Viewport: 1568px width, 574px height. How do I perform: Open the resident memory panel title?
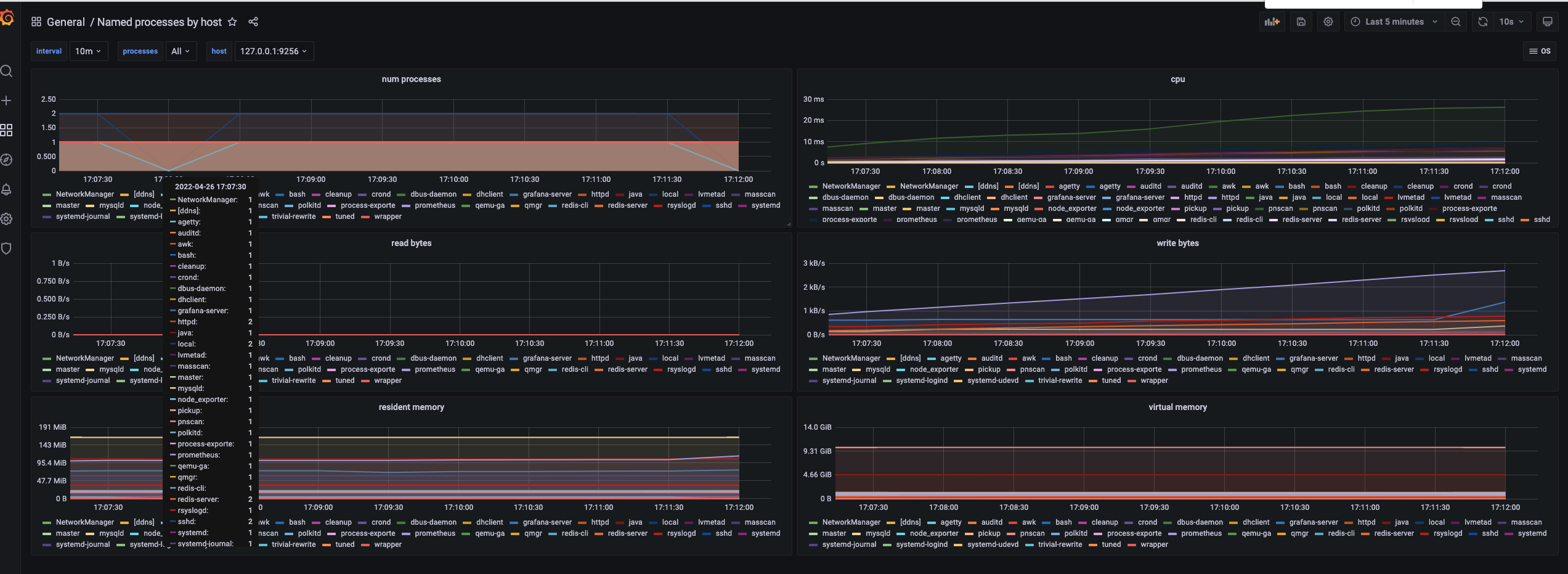[x=411, y=407]
